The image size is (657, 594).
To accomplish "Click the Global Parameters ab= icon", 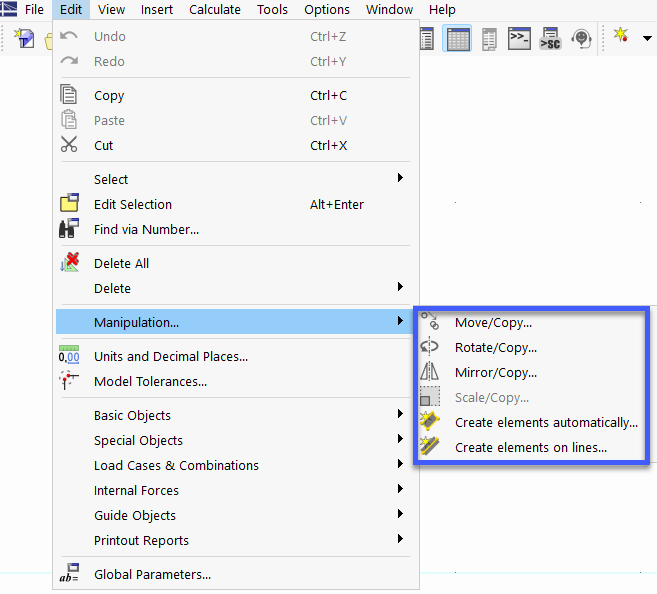I will (69, 573).
